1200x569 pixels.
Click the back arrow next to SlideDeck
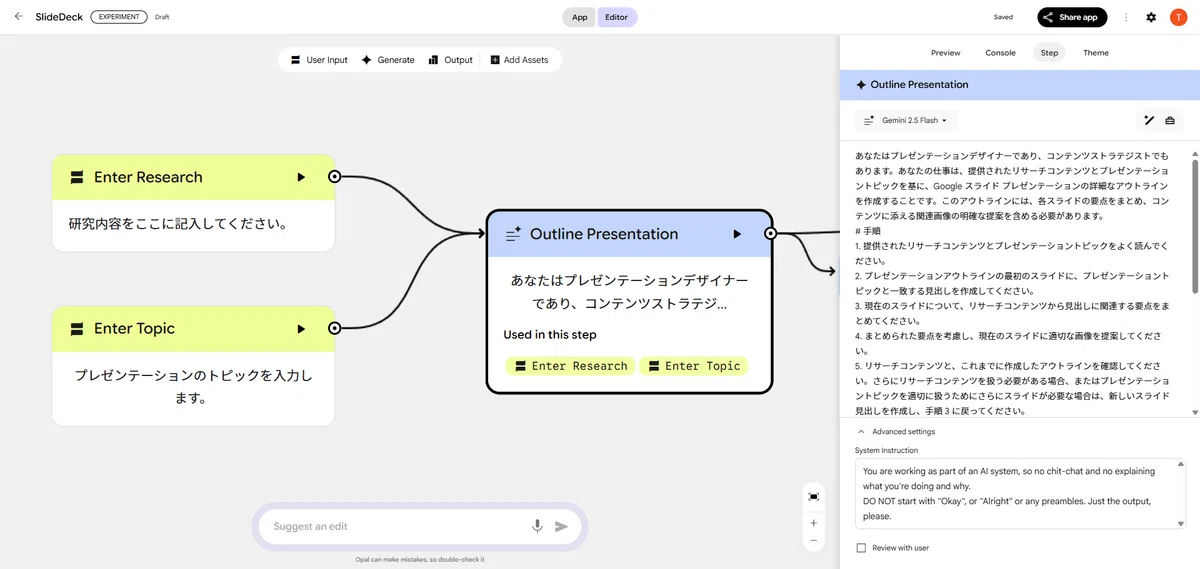tap(18, 16)
